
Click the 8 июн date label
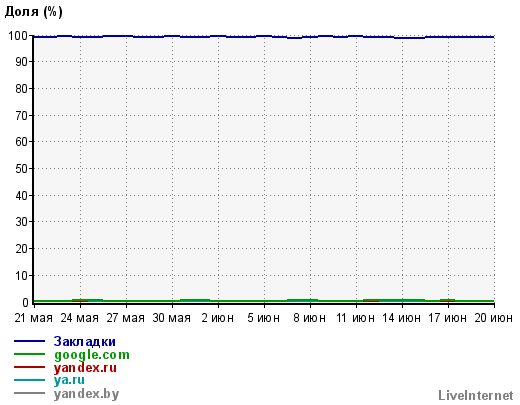pos(310,318)
